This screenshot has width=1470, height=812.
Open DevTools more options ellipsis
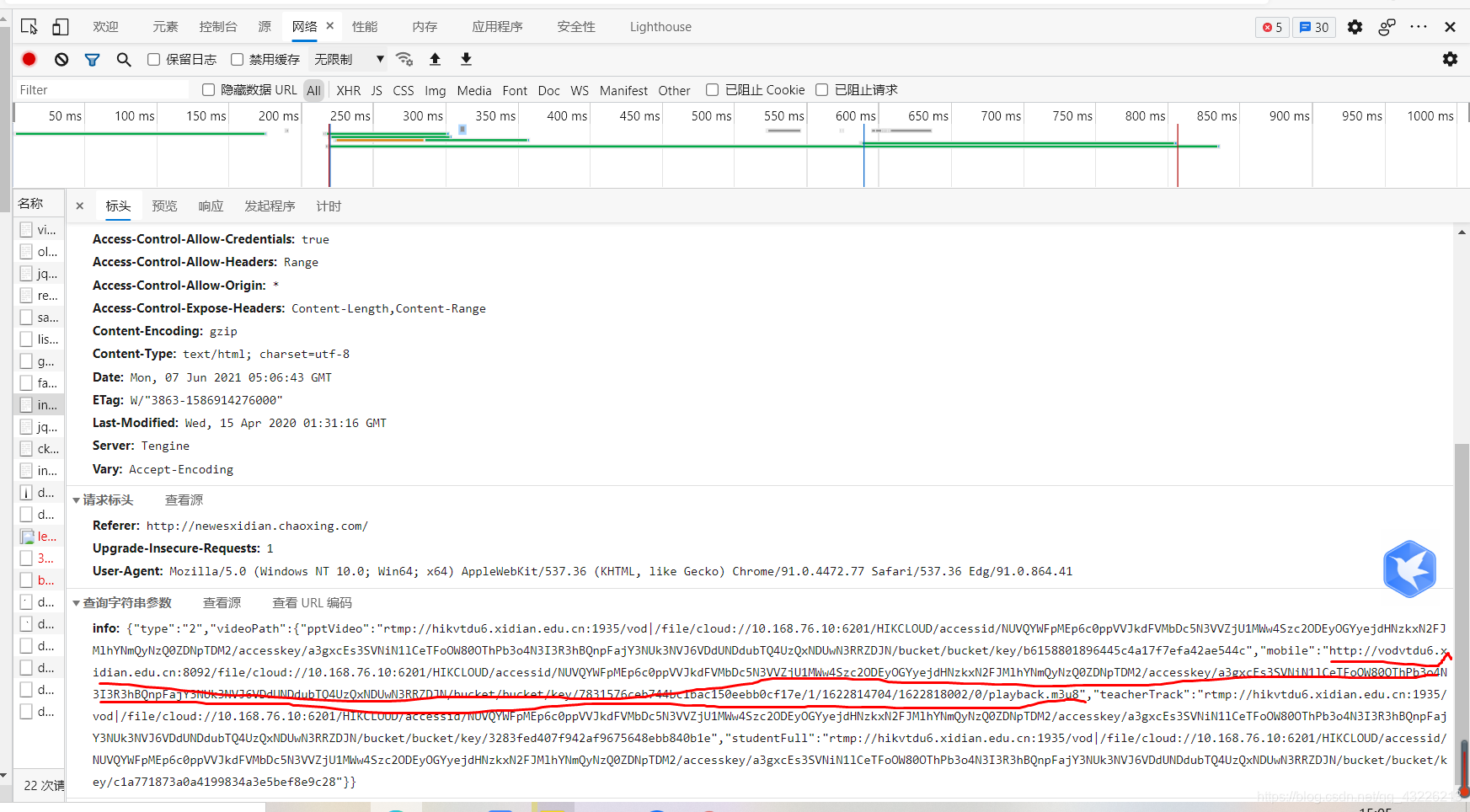1419,27
